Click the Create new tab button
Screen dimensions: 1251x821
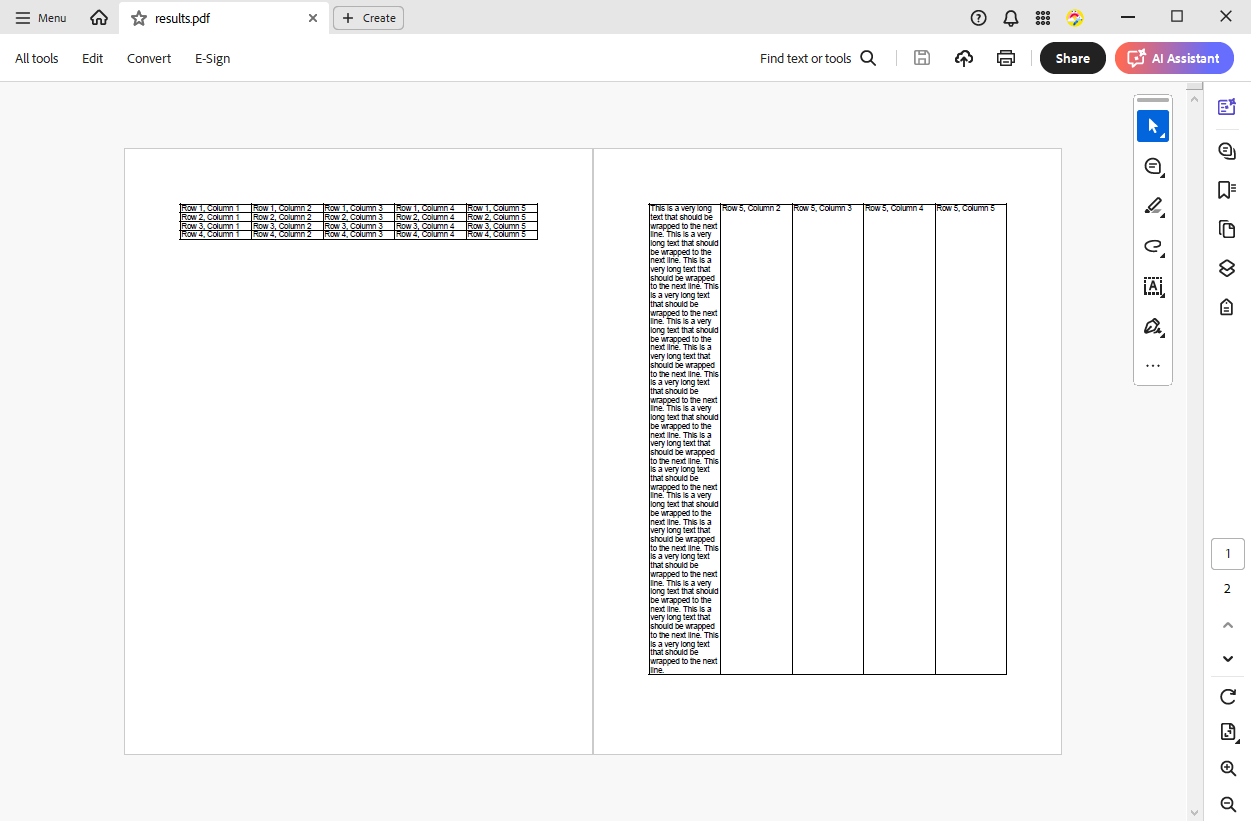coord(368,18)
